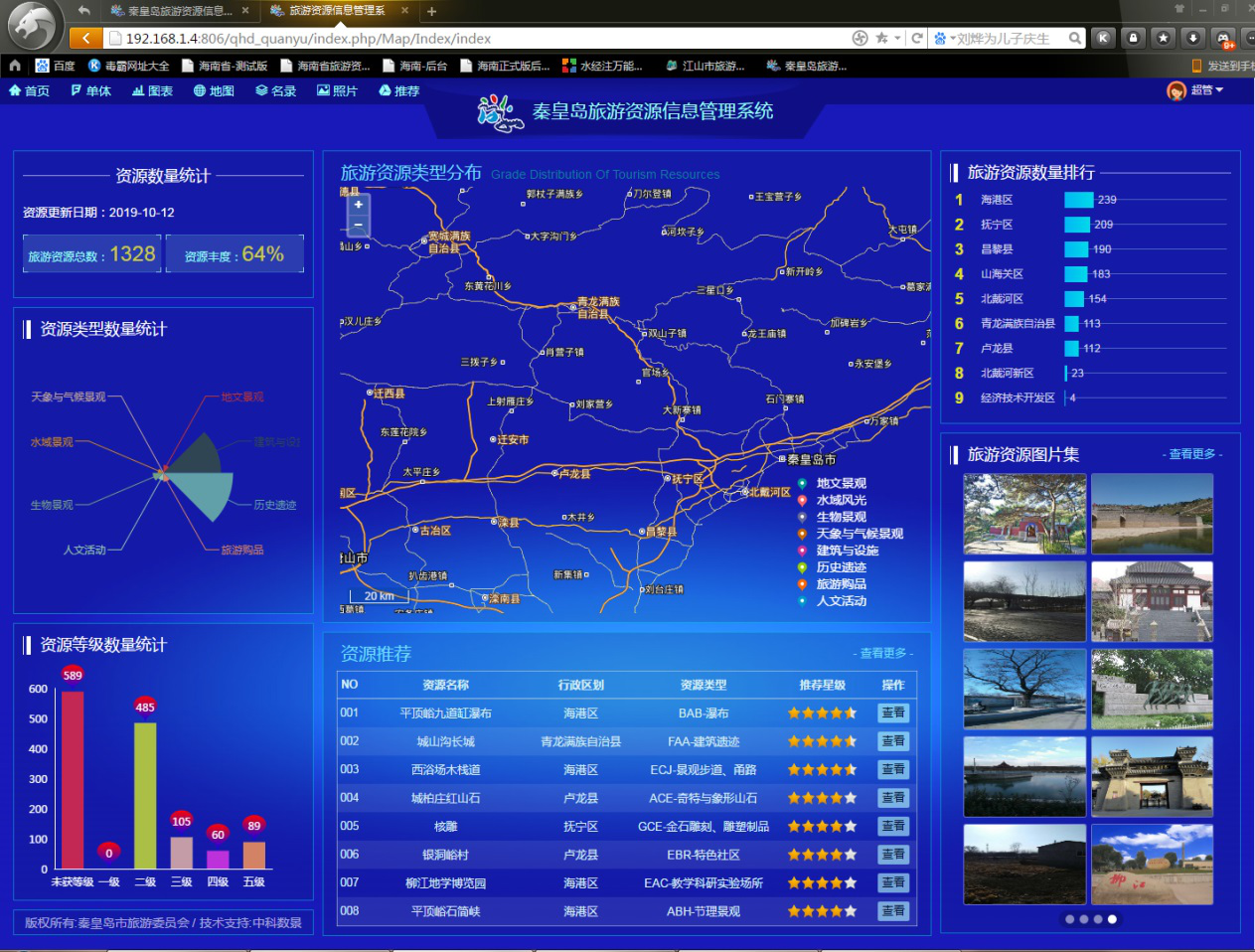Viewport: 1255px width, 952px height.
Task: Click the browser back arrow button
Action: tap(85, 38)
